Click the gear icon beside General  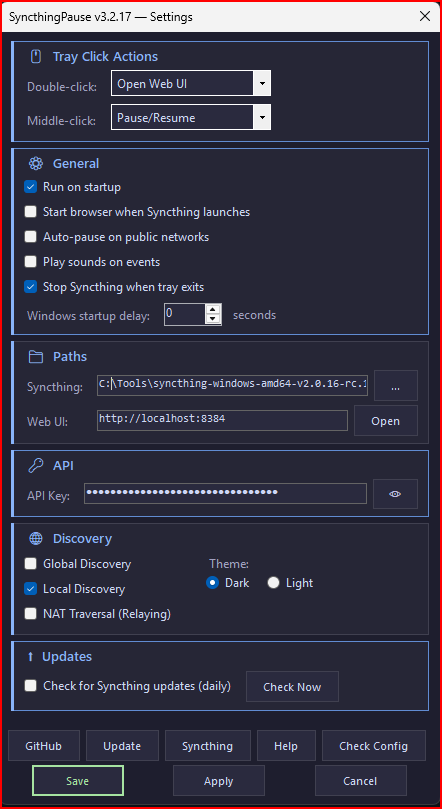pos(36,164)
